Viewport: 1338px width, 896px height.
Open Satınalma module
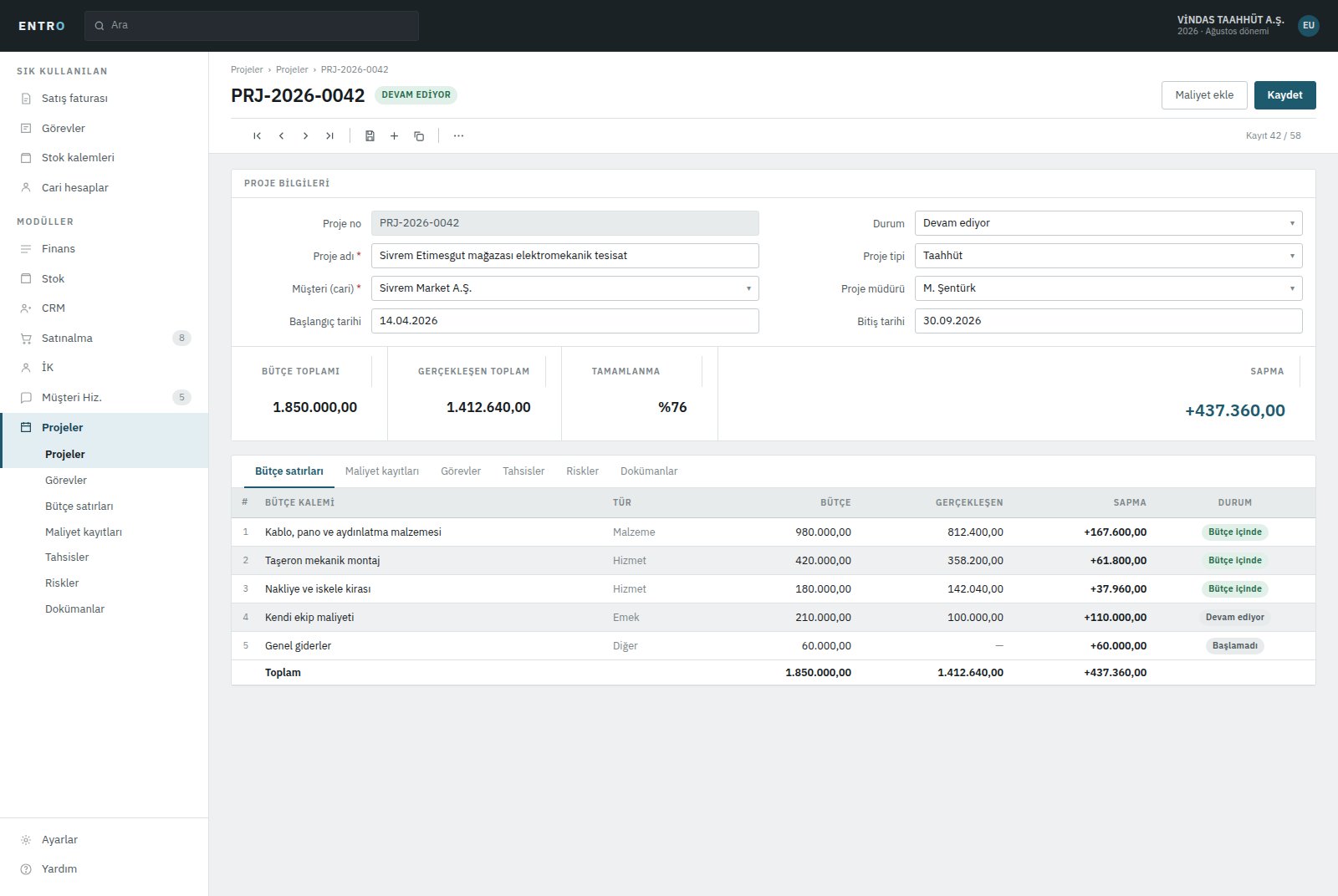104,339
